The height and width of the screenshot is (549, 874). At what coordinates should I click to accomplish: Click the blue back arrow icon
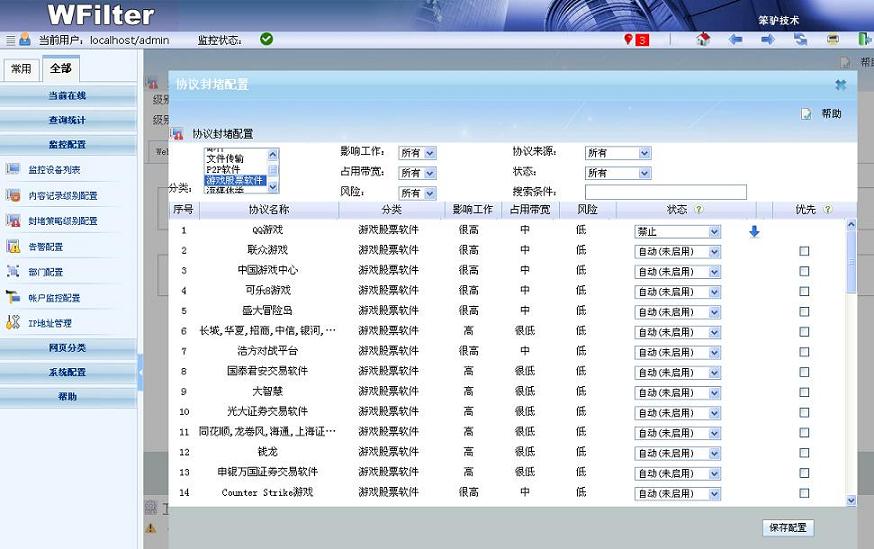pyautogui.click(x=736, y=40)
